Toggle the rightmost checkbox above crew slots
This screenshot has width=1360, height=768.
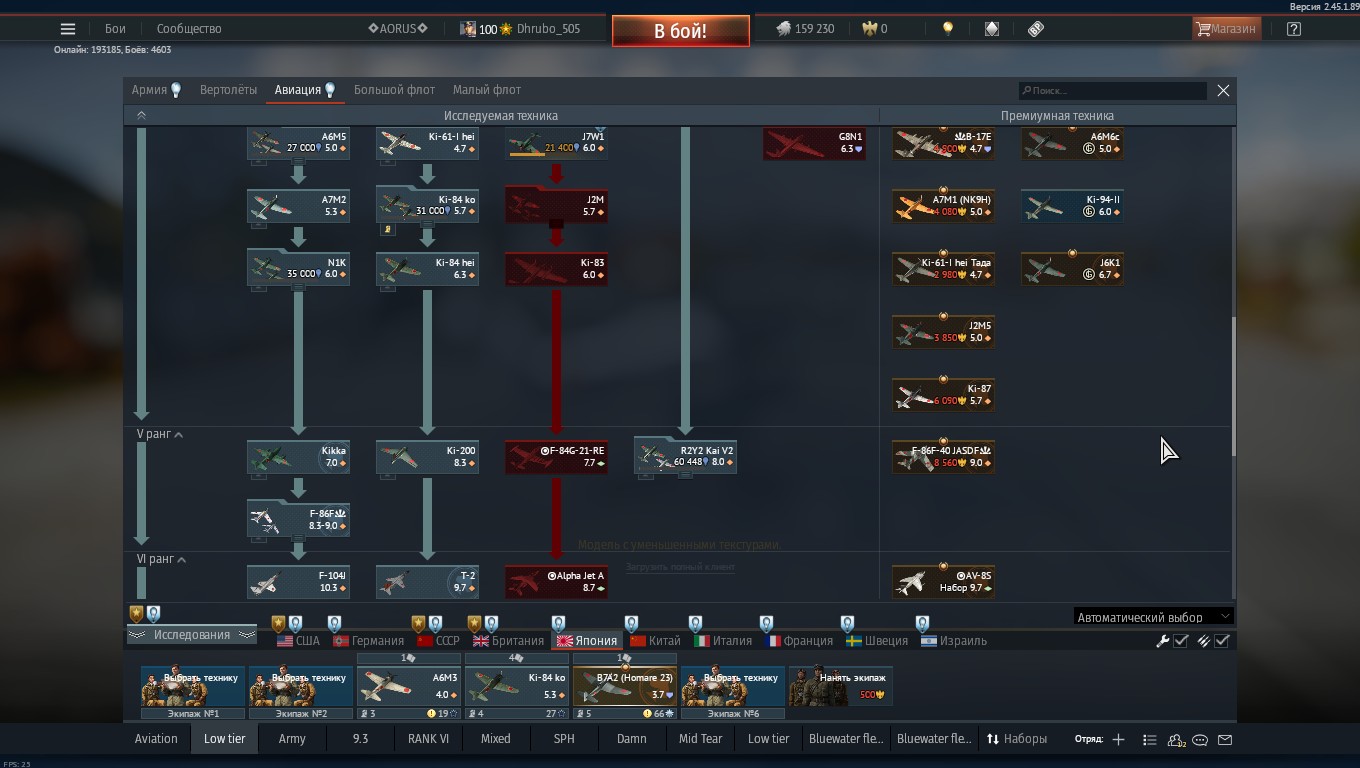click(1222, 641)
